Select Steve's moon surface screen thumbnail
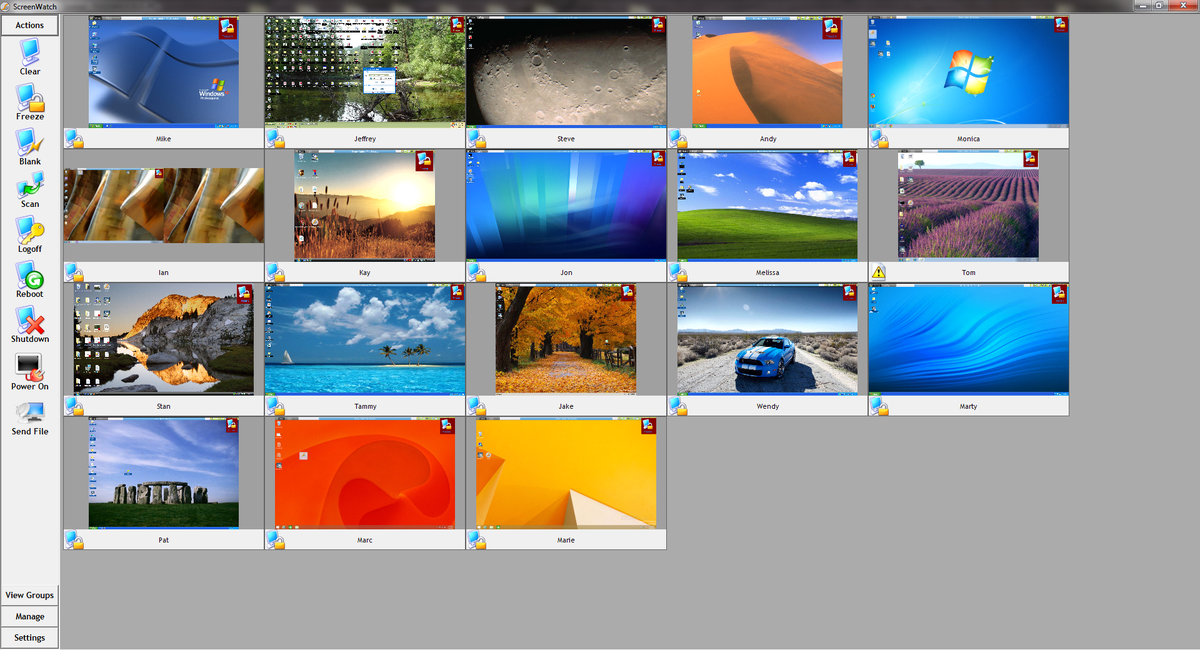Image resolution: width=1200 pixels, height=650 pixels. click(x=566, y=72)
